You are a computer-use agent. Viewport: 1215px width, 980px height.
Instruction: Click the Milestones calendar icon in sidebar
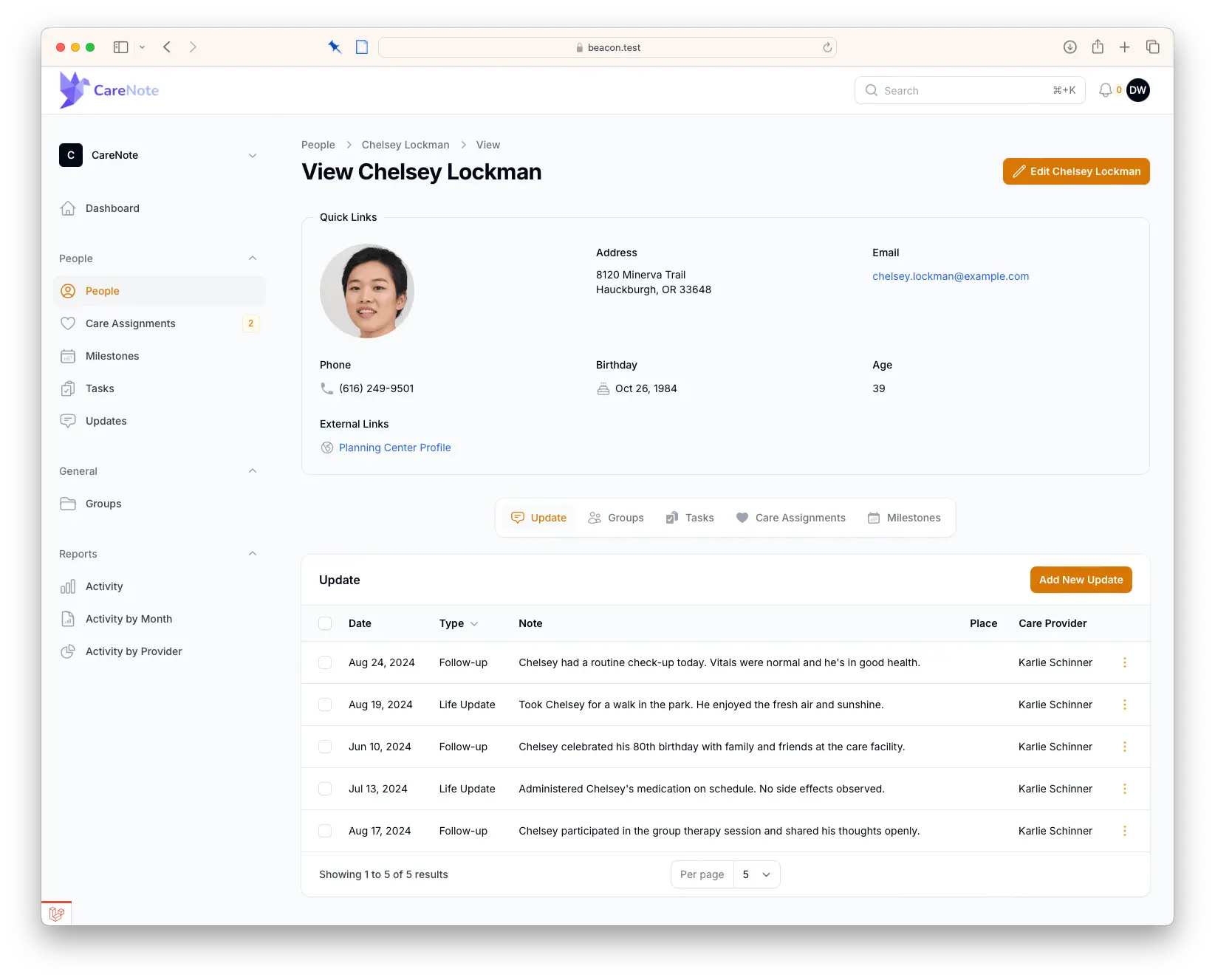(x=68, y=356)
